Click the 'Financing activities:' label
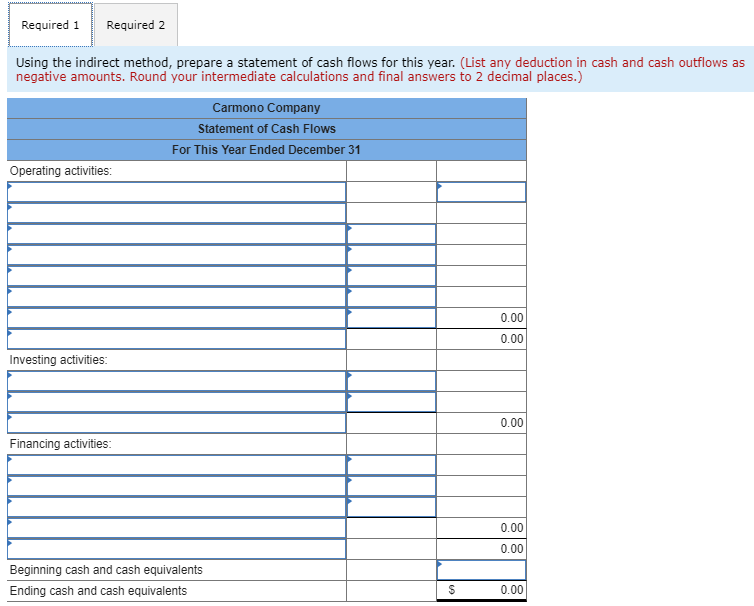This screenshot has height=606, width=754. point(61,444)
